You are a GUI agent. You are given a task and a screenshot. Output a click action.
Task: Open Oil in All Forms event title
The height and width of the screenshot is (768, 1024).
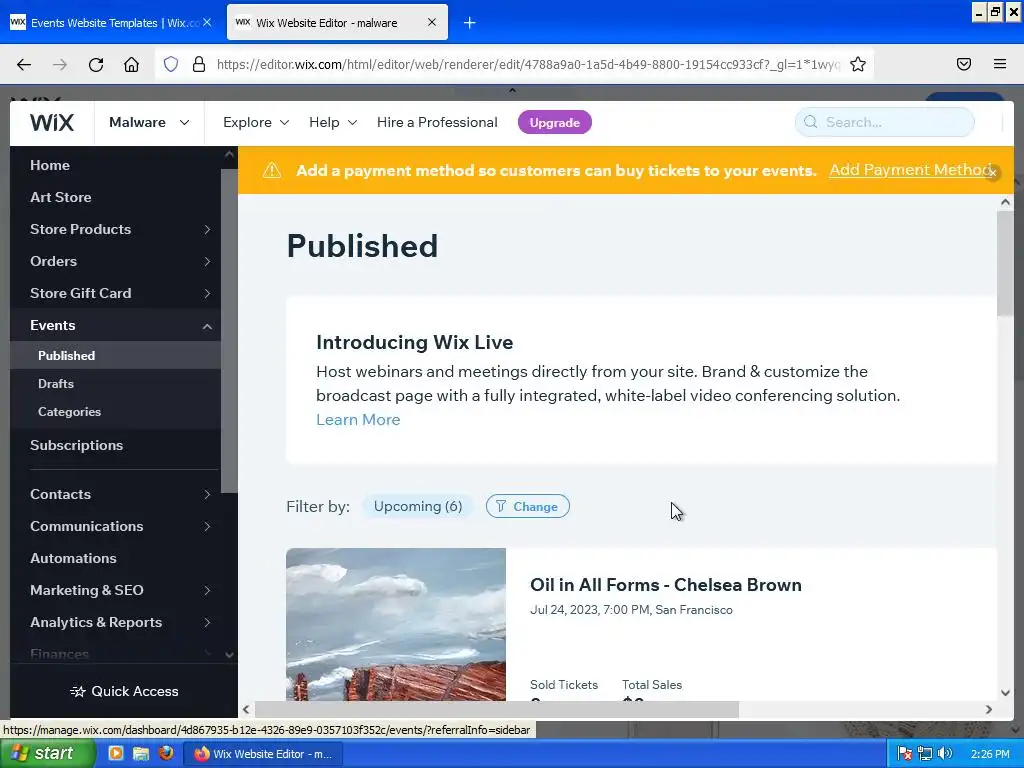665,584
